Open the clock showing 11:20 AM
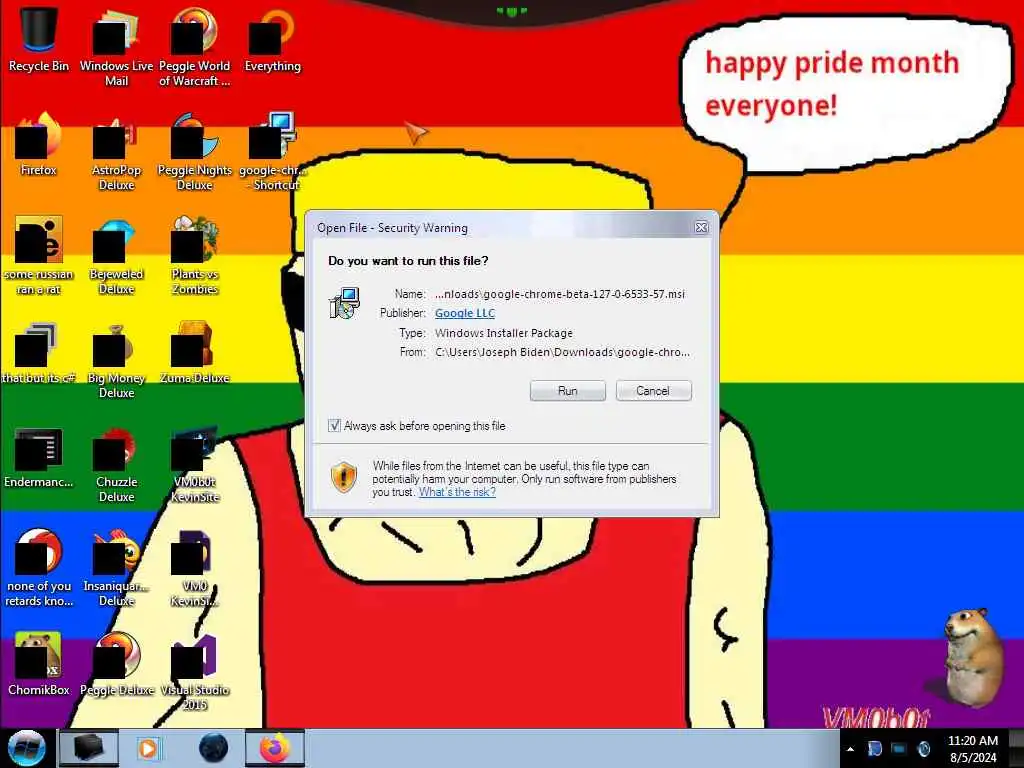 point(972,749)
